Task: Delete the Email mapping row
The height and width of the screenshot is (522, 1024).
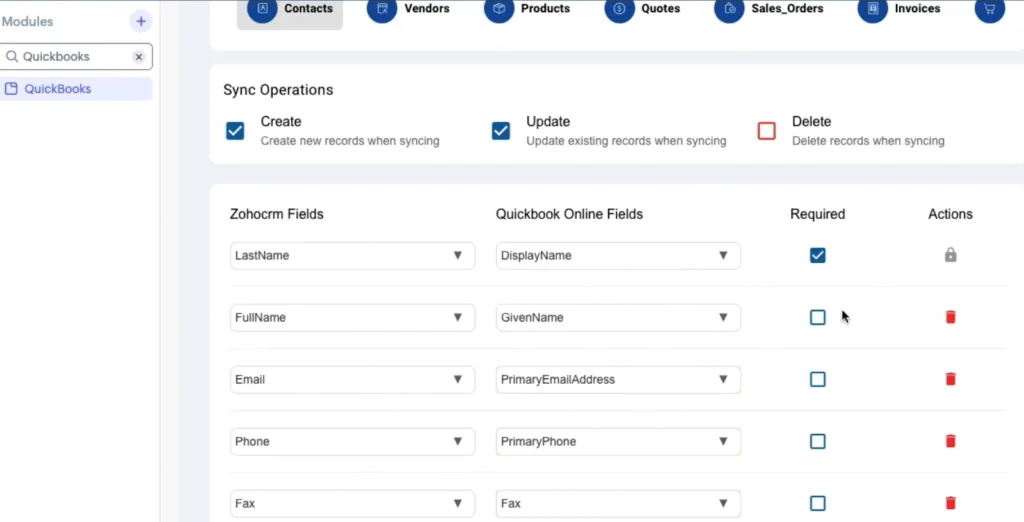Action: [950, 379]
